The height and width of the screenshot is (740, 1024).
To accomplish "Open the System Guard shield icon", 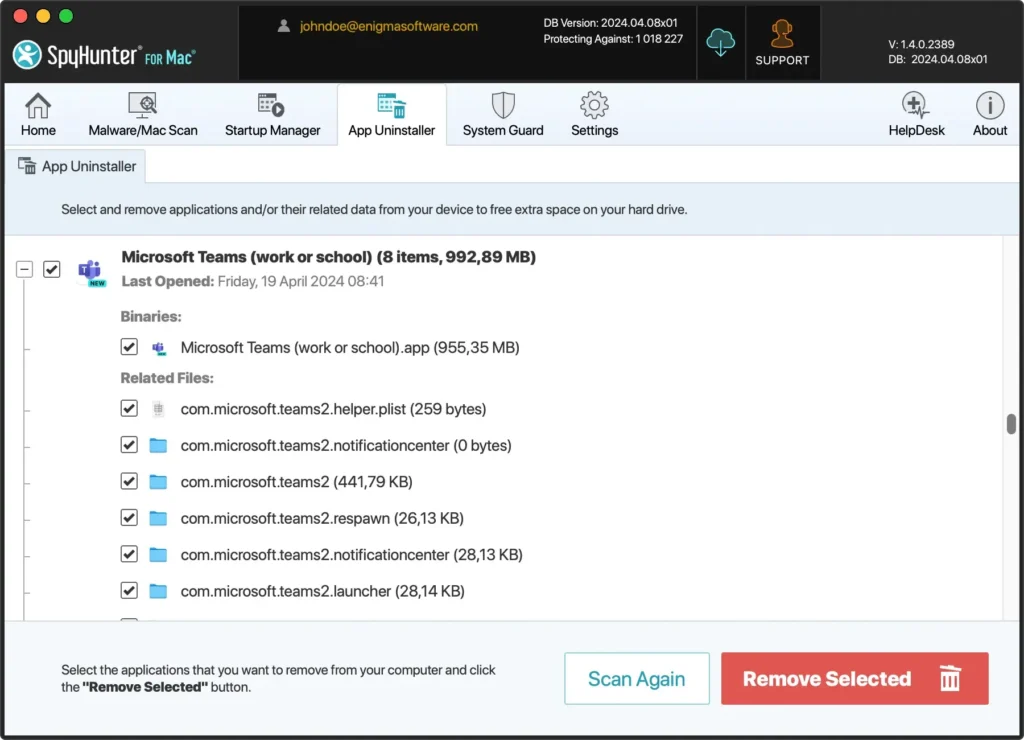I will 503,105.
